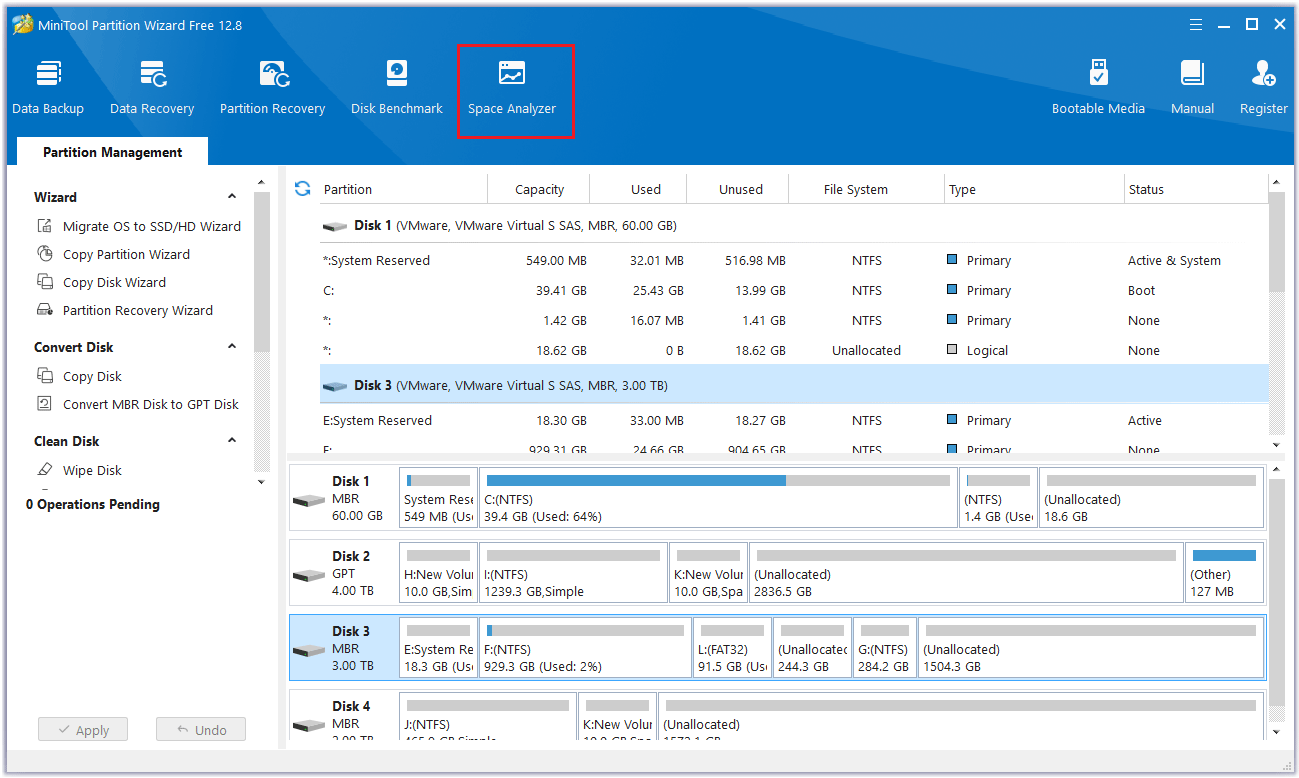Select H:New Volume block on Disk 2
The height and width of the screenshot is (778, 1299).
(x=438, y=573)
